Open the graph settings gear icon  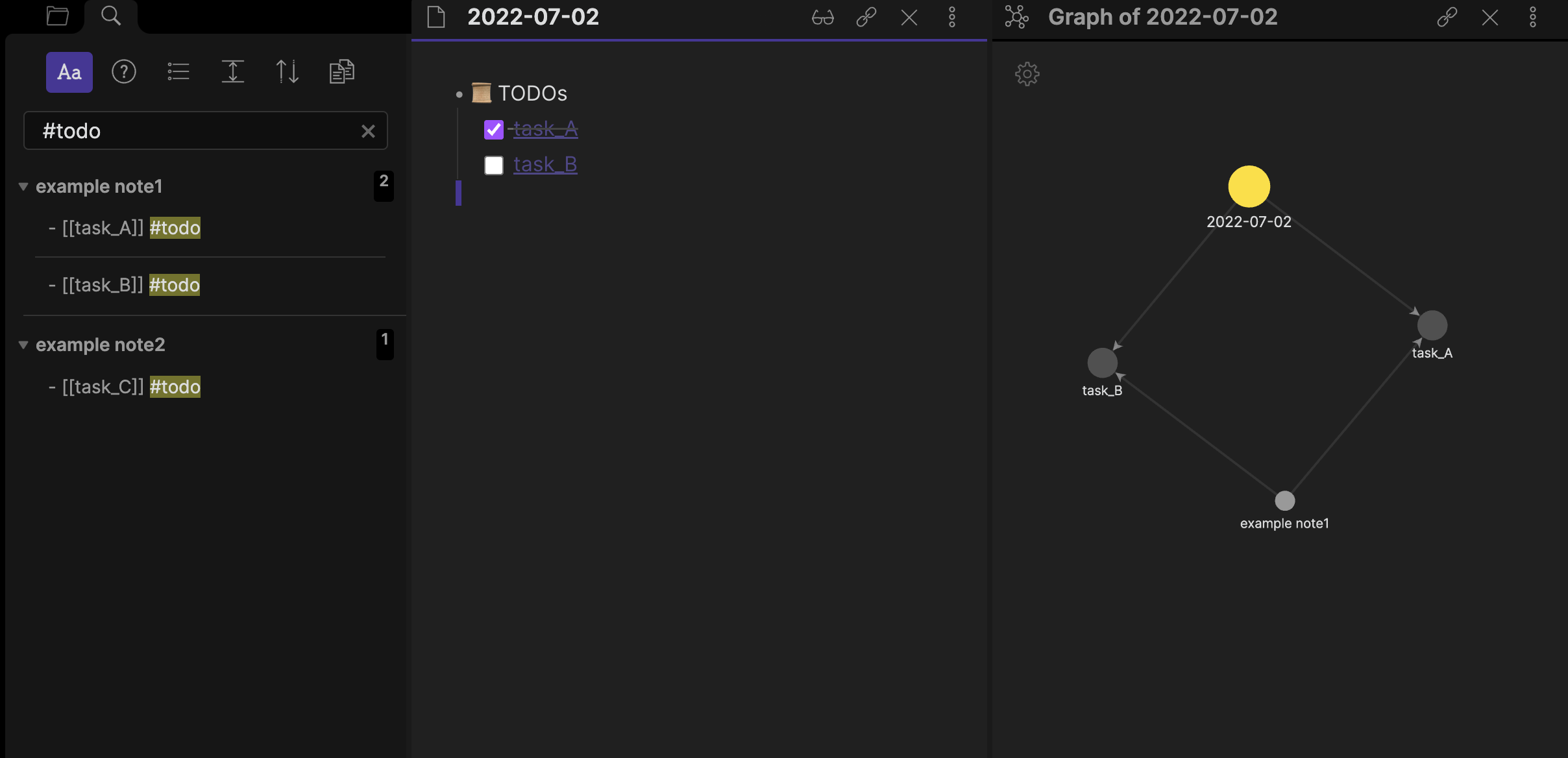1027,74
